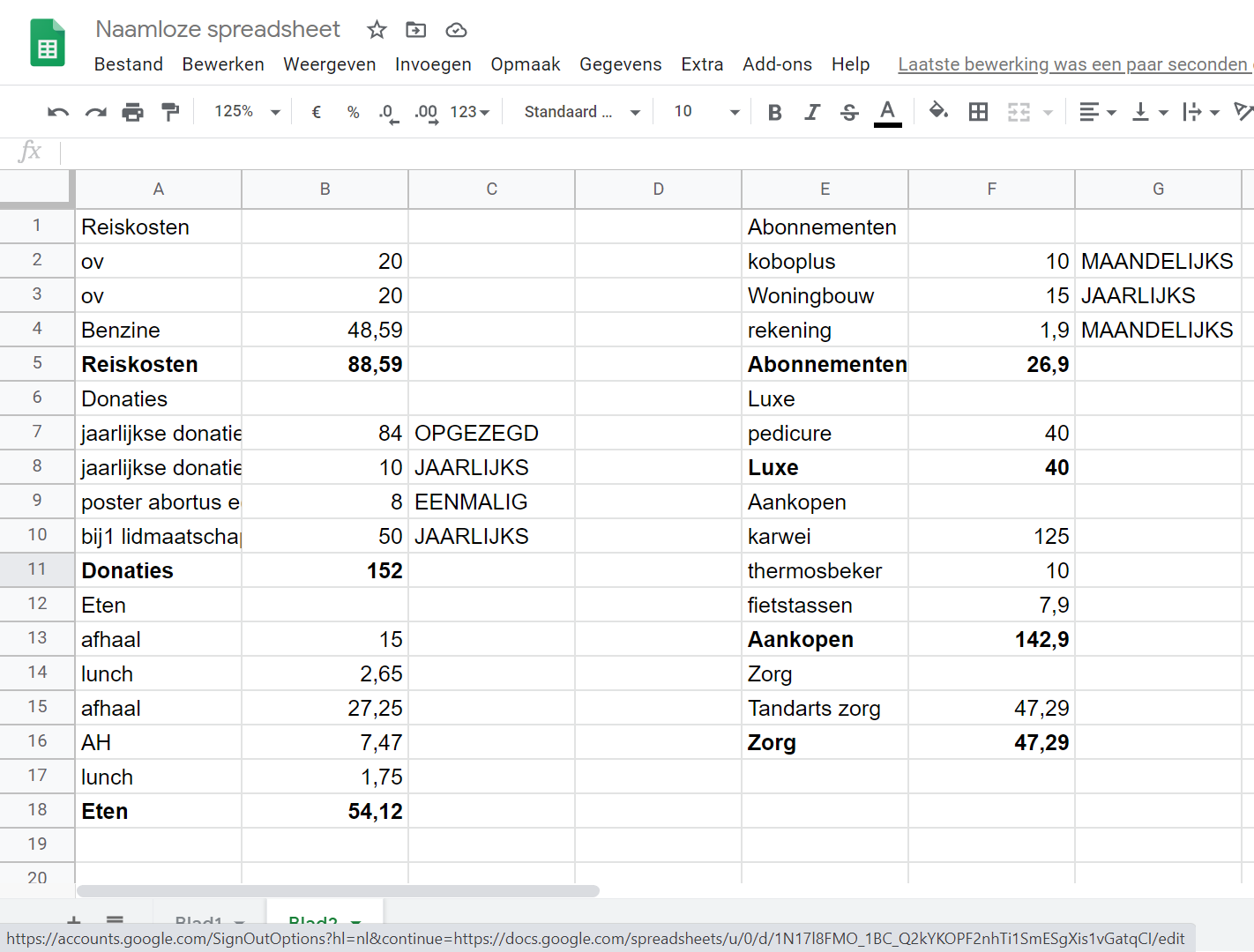This screenshot has width=1254, height=952.
Task: Decrease decimal places
Action: (x=389, y=113)
